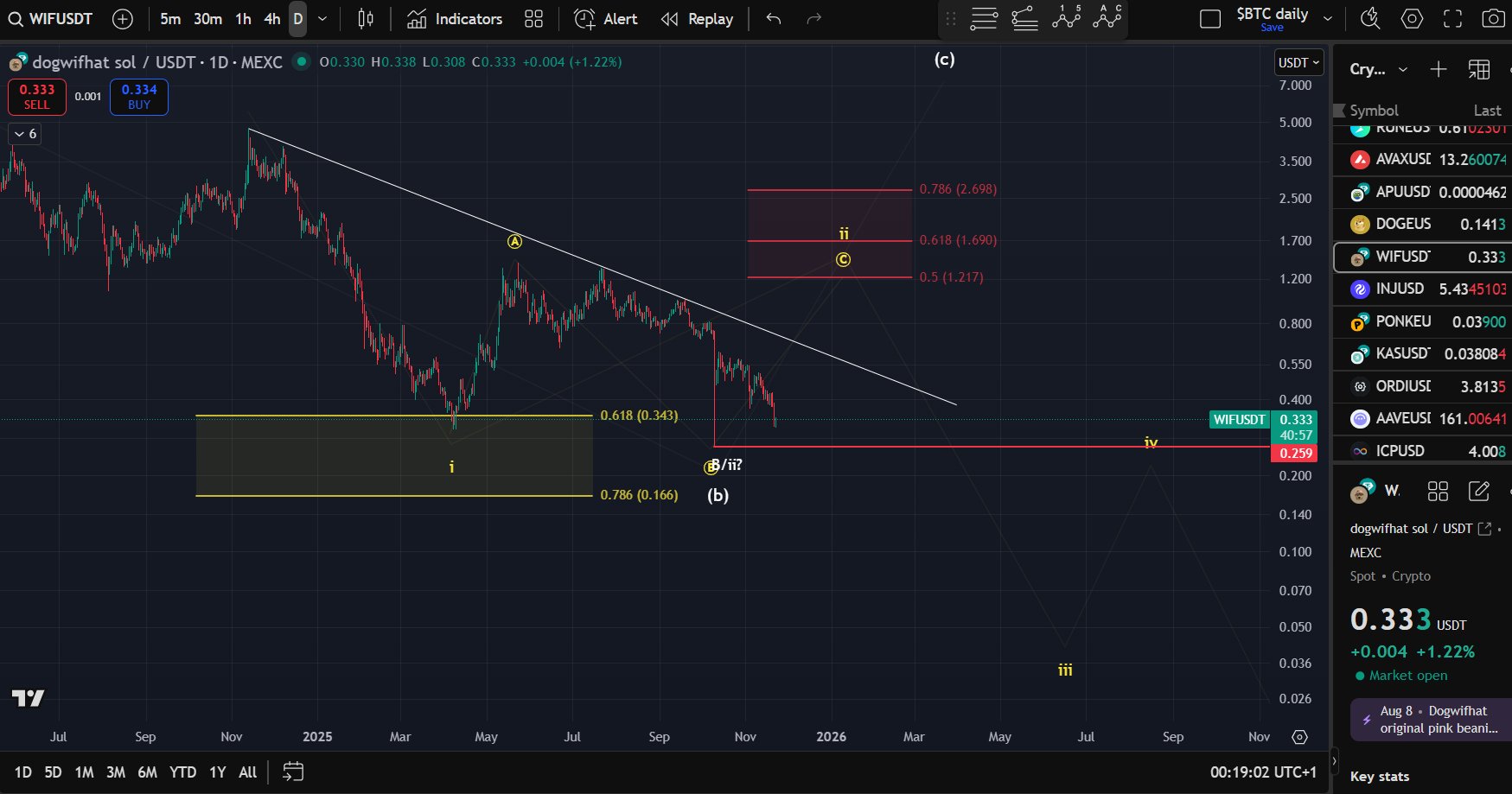1512x794 pixels.
Task: Enter fullscreen mode
Action: tap(1453, 19)
